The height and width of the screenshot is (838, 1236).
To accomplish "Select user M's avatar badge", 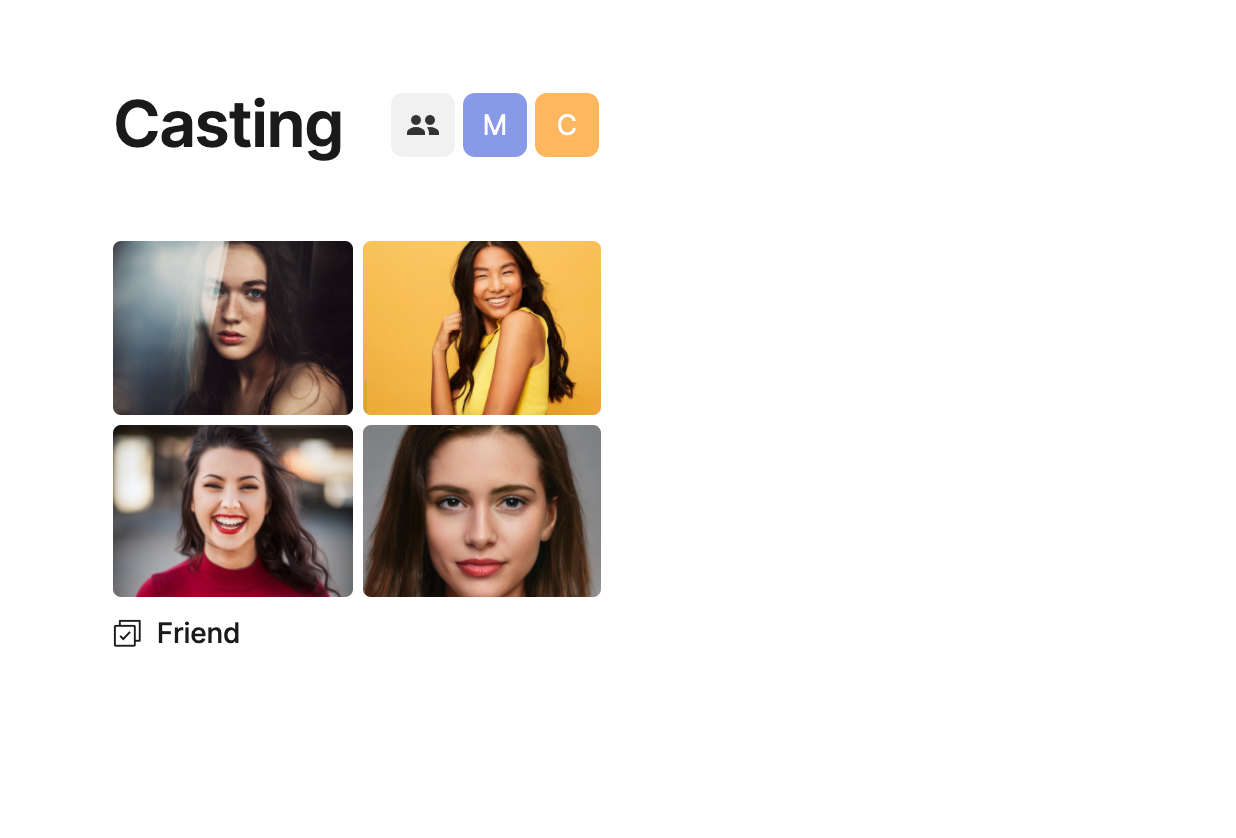I will (x=495, y=125).
